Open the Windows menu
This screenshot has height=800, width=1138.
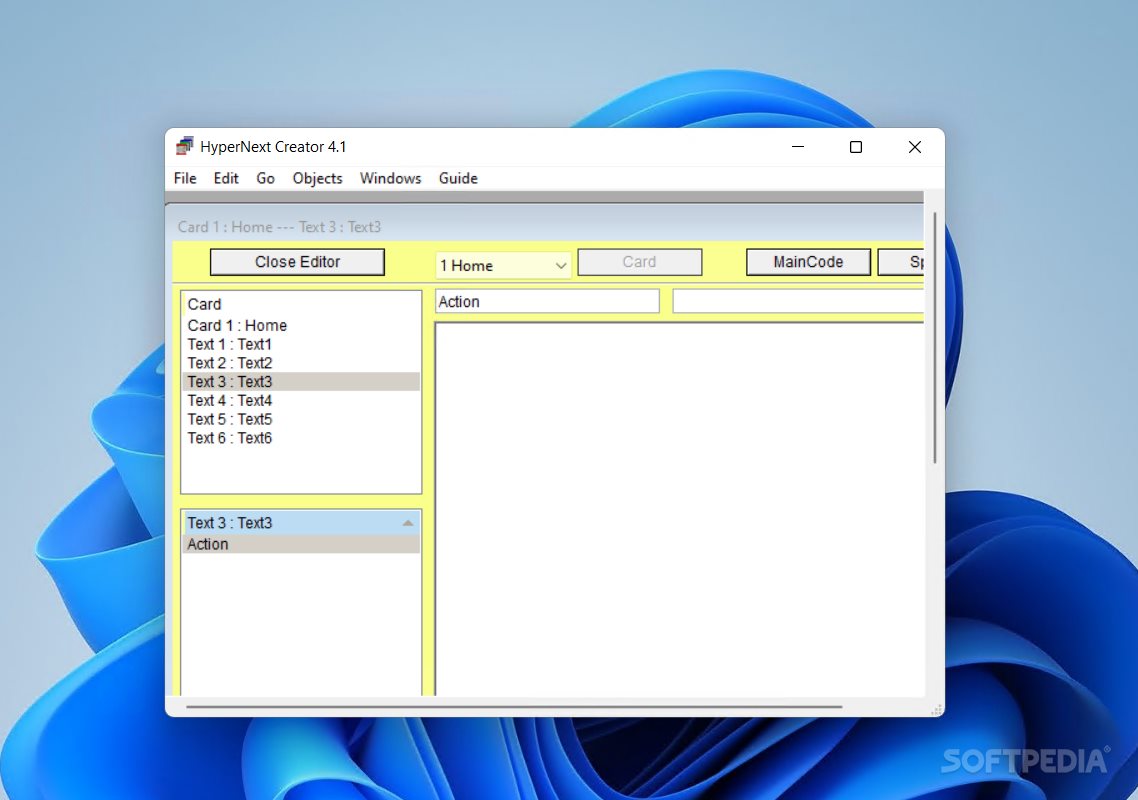coord(390,179)
